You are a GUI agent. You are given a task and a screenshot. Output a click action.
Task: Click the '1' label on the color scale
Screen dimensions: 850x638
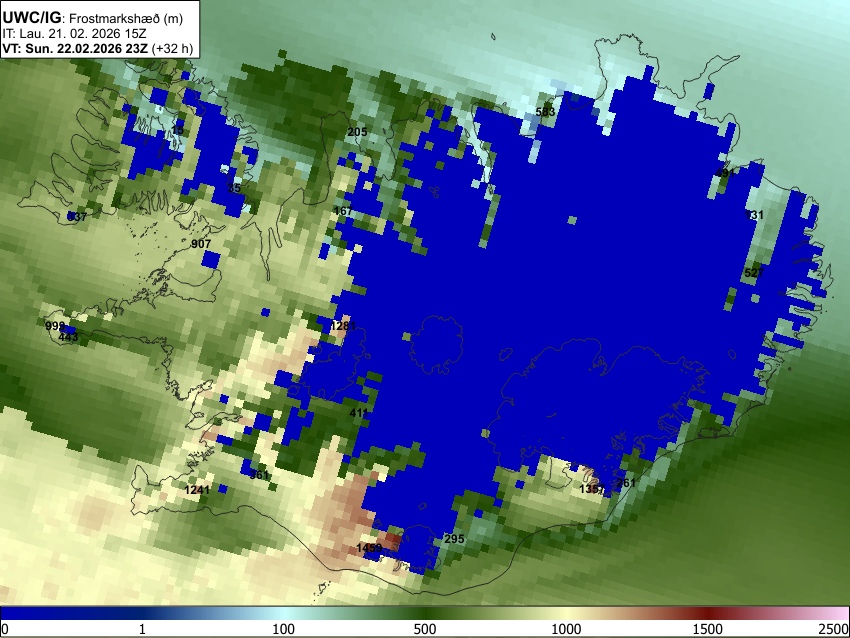point(142,629)
